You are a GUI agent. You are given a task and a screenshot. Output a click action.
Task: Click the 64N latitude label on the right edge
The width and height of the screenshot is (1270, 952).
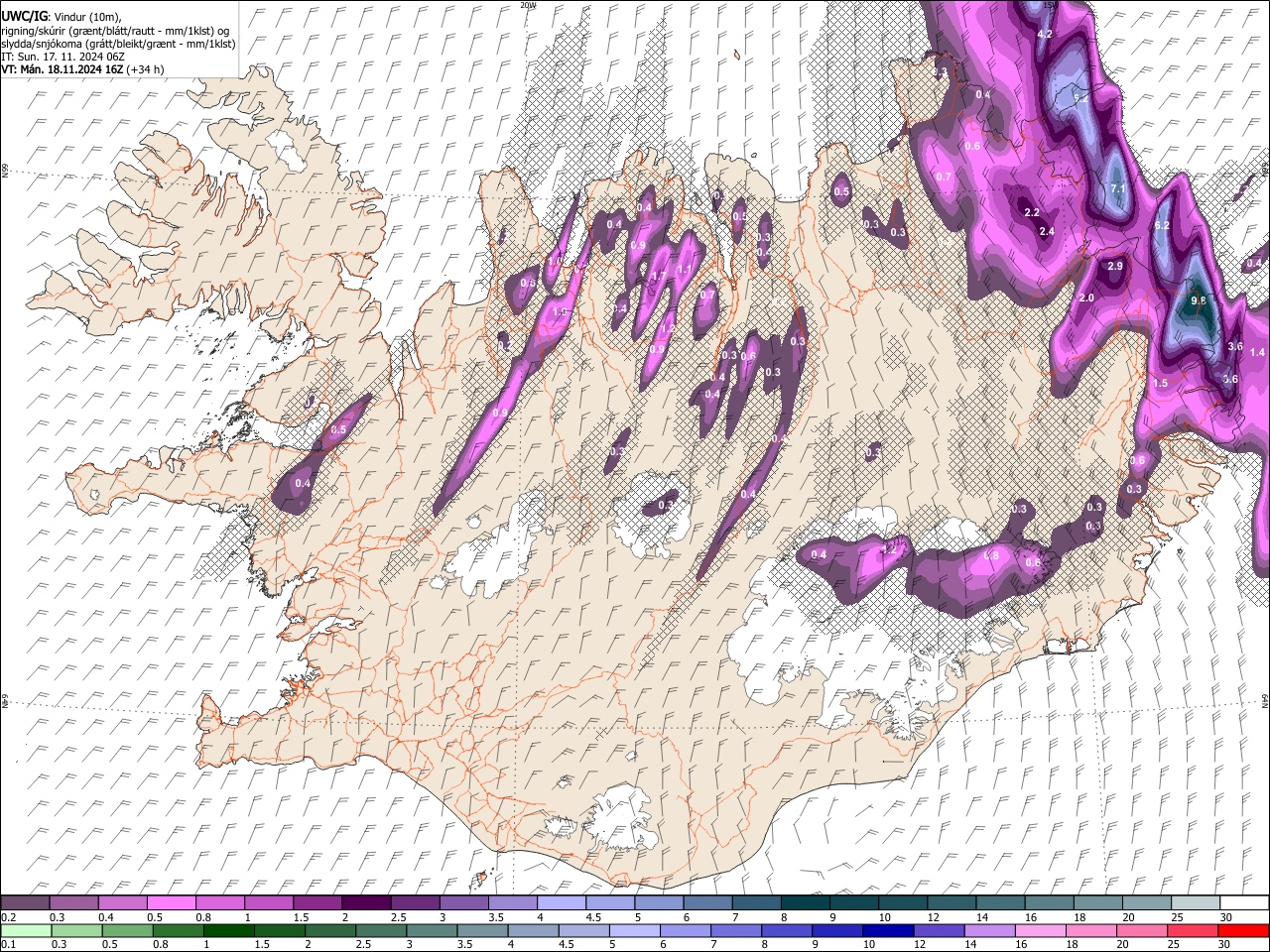tap(1265, 699)
